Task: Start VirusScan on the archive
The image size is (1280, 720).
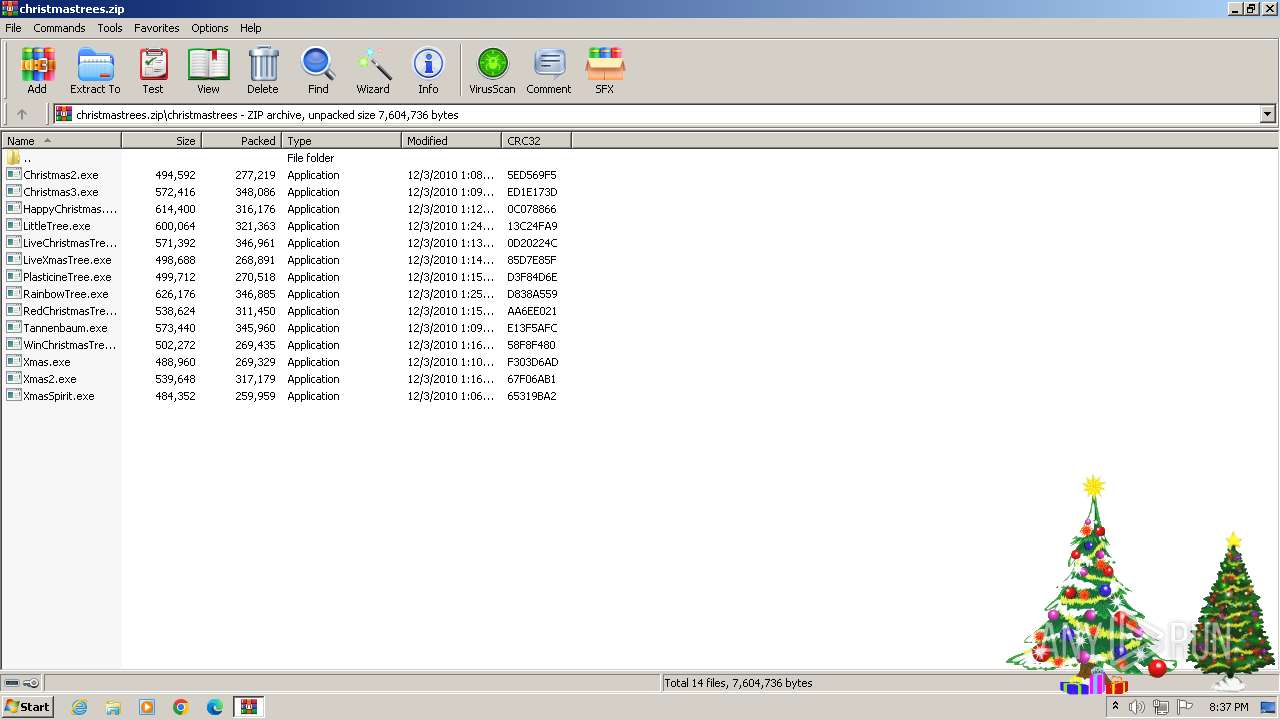Action: pyautogui.click(x=492, y=71)
